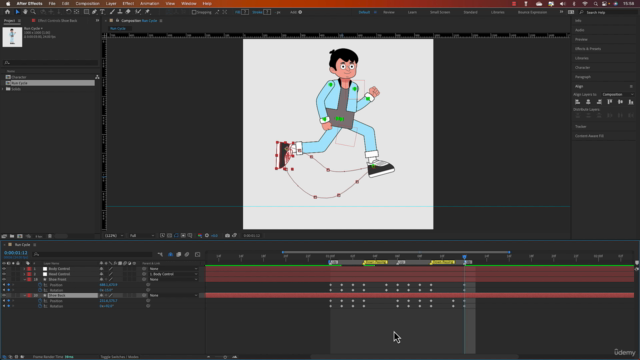
Task: Click the composition flowchart icon in timeline
Action: coord(160,254)
